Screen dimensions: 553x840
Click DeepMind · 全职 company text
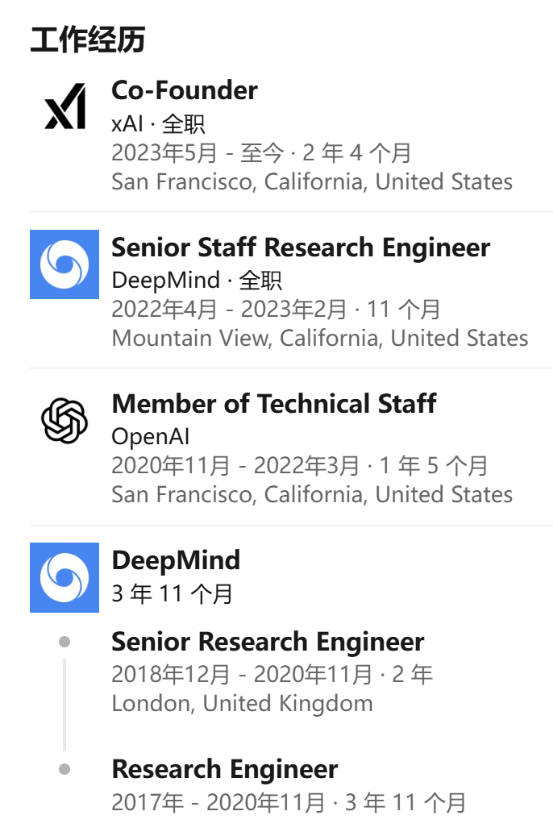click(197, 280)
